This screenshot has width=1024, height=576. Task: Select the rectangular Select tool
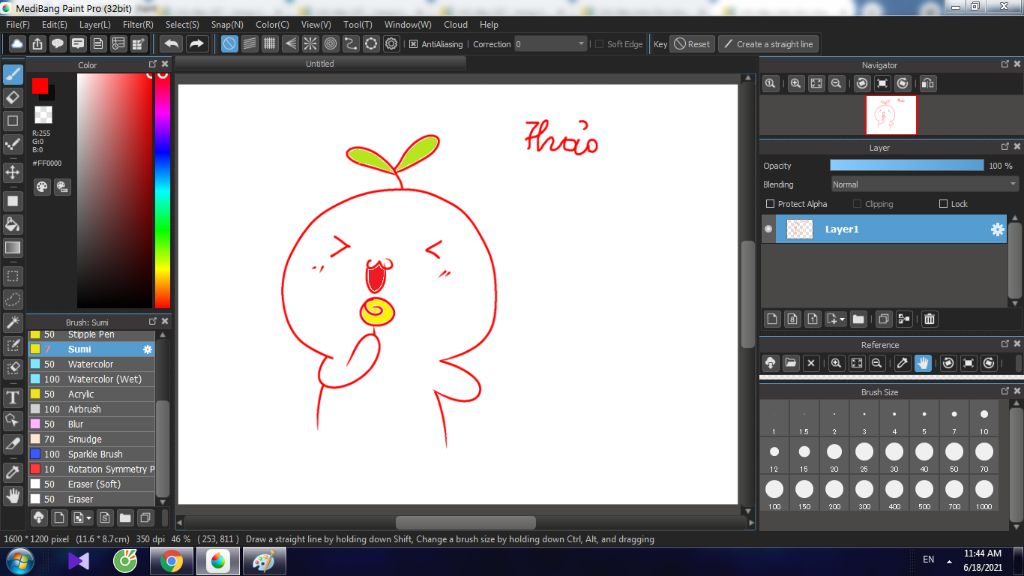click(13, 276)
